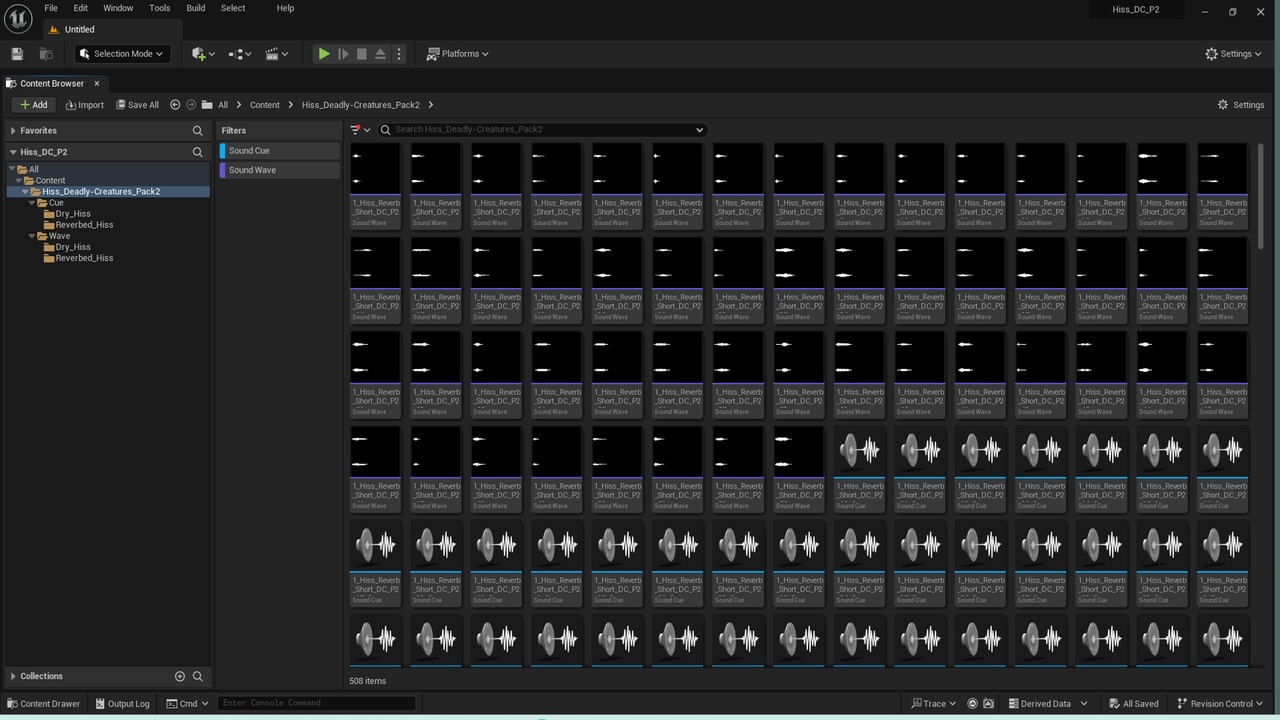Click the green Add button
Viewport: 1280px width, 720px height.
[x=33, y=105]
